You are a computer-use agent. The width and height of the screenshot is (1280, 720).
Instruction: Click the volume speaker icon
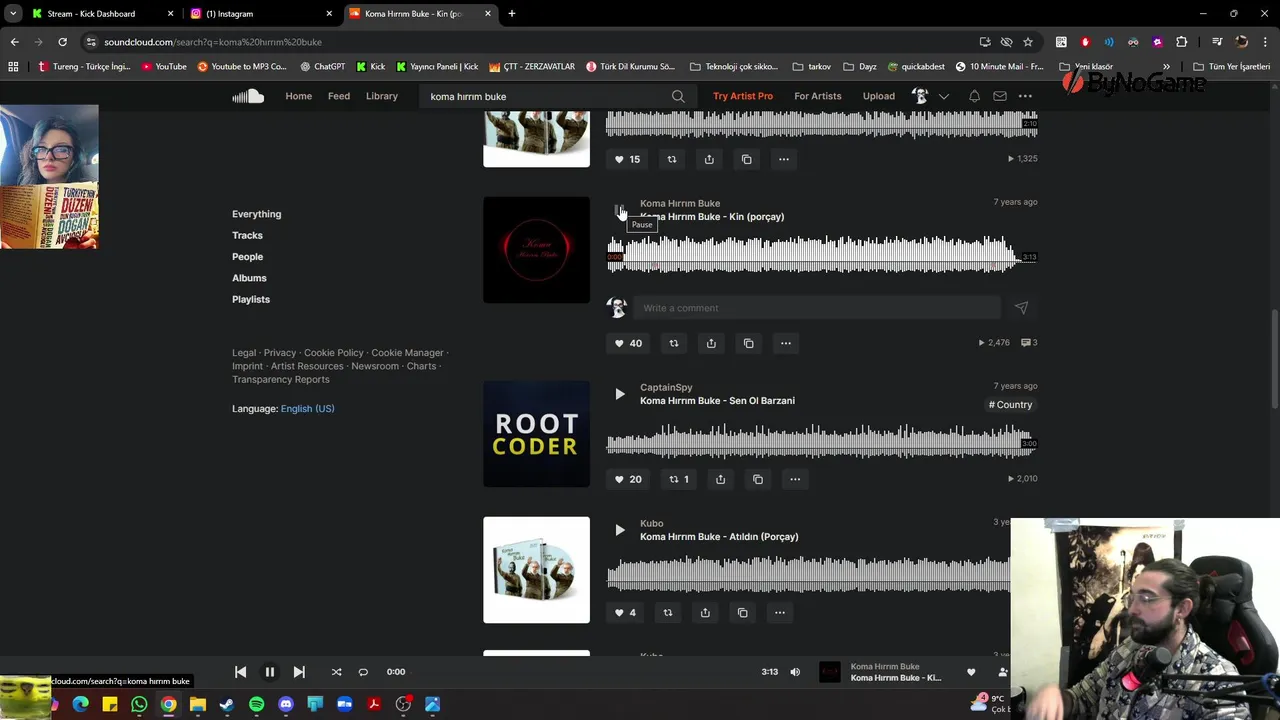795,672
